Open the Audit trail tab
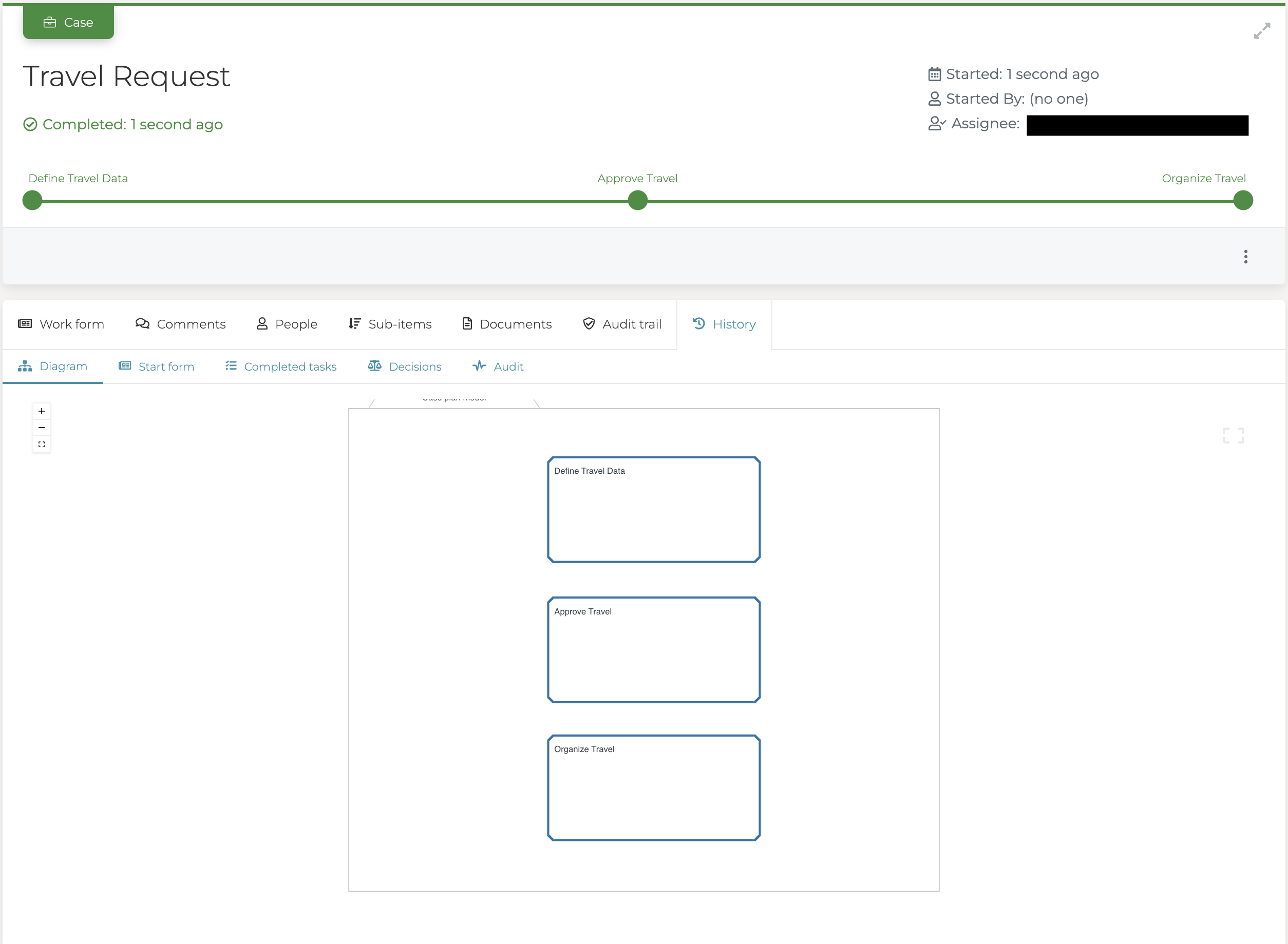This screenshot has width=1288, height=944. [x=622, y=324]
